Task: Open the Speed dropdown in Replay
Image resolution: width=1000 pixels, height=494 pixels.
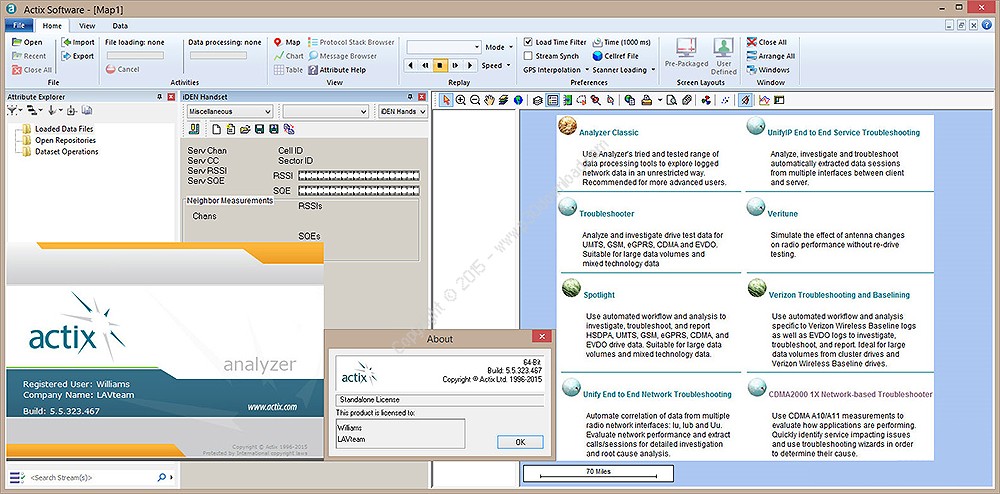Action: point(496,65)
